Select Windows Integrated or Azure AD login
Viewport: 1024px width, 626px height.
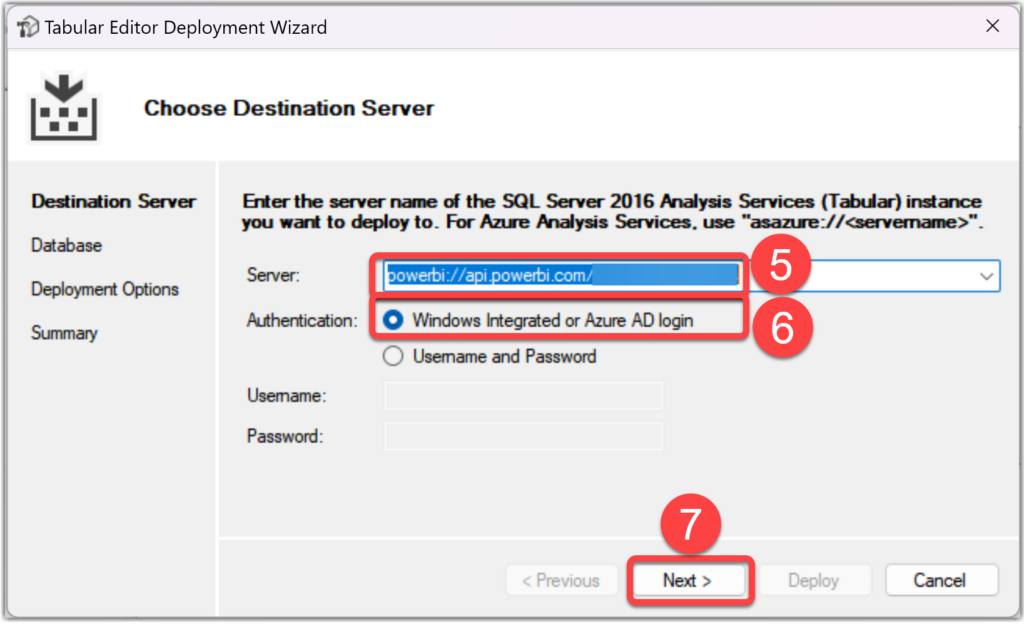pos(538,321)
